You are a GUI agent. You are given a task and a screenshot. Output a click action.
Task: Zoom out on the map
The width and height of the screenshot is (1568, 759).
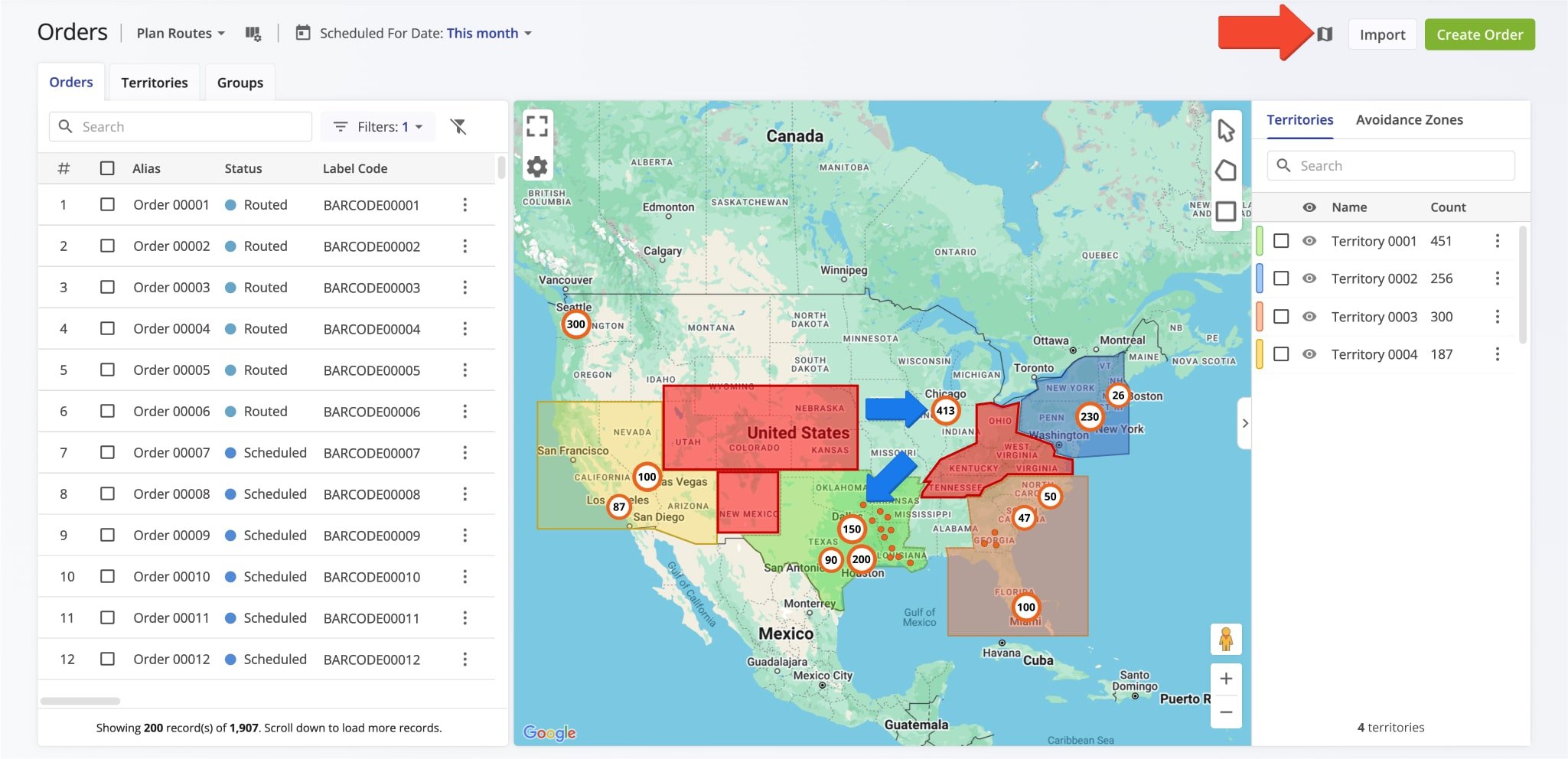tap(1226, 712)
